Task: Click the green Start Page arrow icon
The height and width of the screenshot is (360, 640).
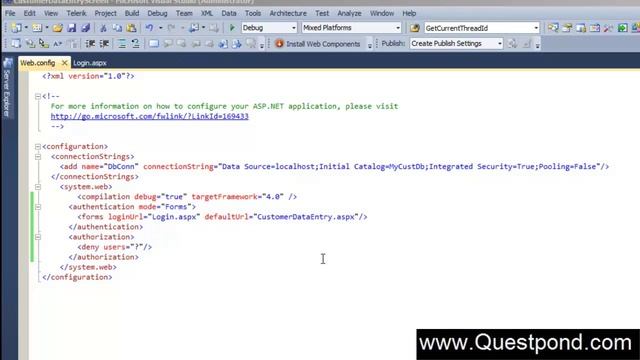Action: (x=622, y=28)
